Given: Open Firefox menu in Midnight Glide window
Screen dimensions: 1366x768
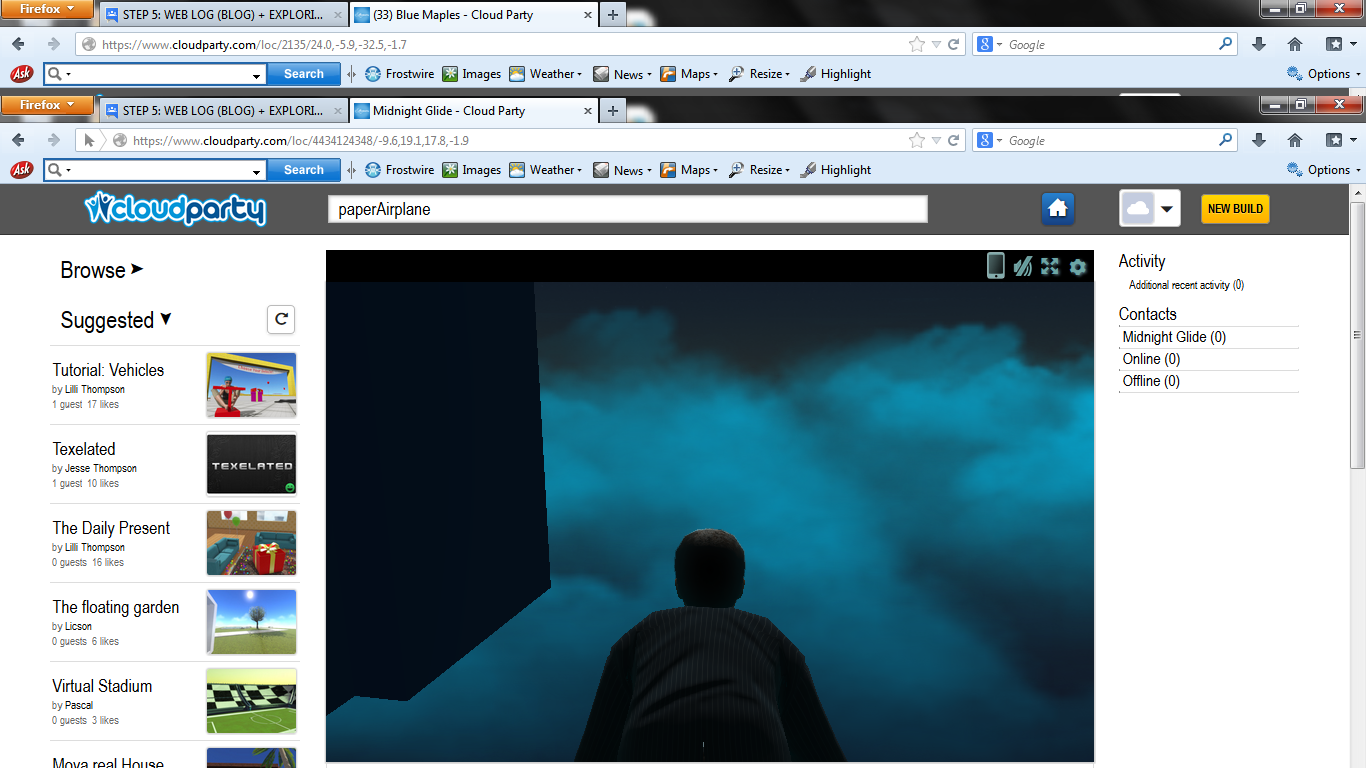Looking at the screenshot, I should coord(47,105).
